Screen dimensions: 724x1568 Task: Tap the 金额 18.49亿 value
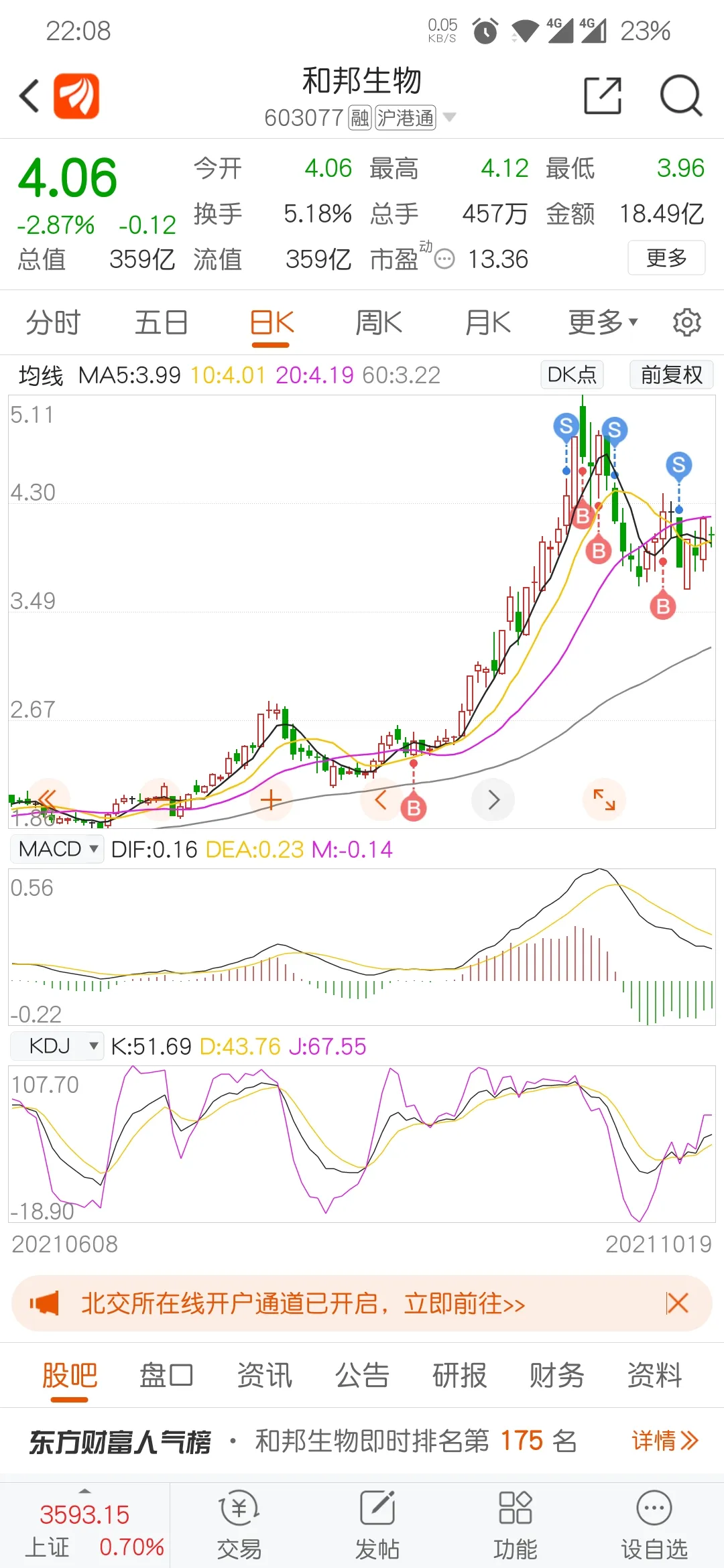pos(662,214)
